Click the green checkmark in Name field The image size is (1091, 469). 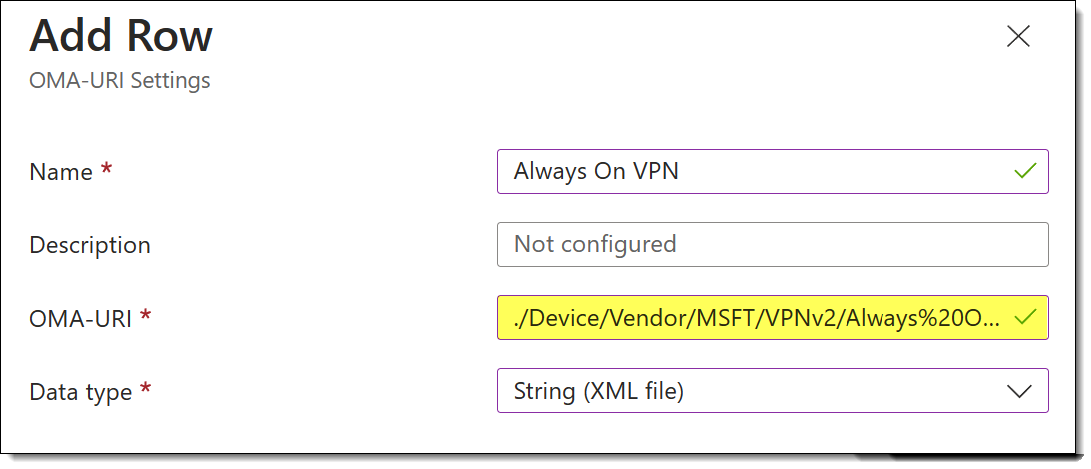click(1024, 171)
